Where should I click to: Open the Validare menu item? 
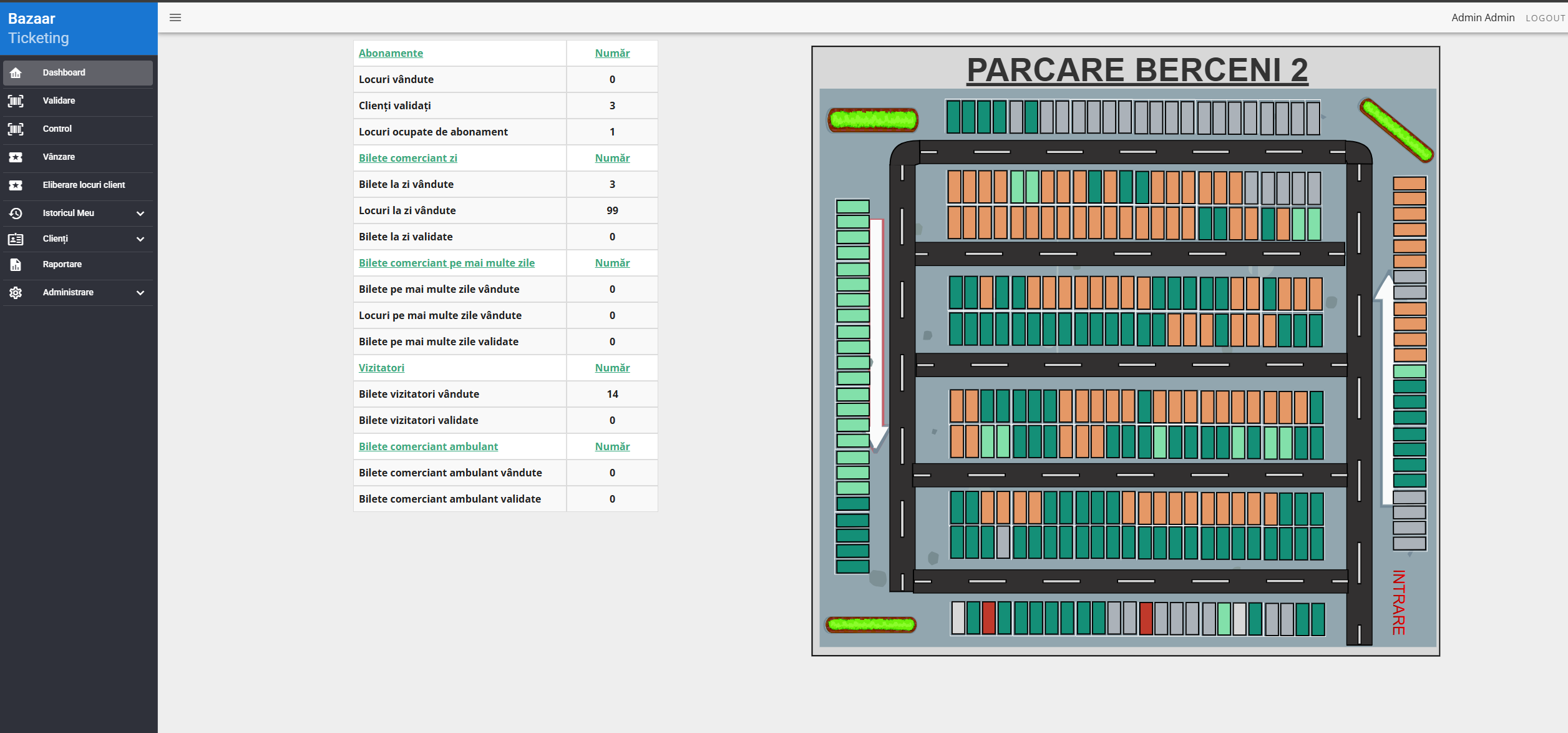(78, 101)
